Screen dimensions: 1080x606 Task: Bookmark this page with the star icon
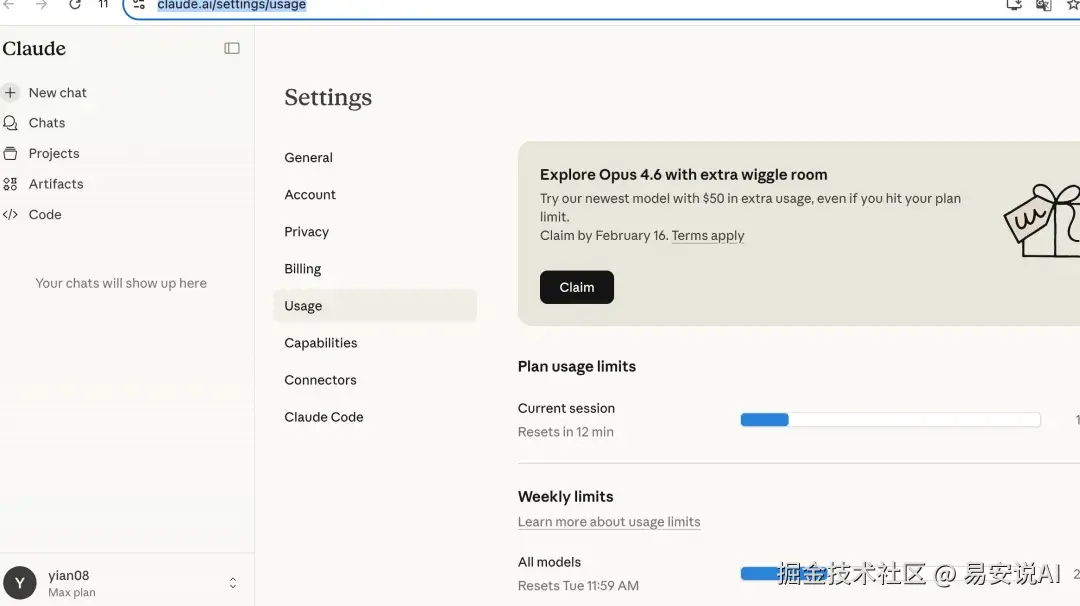(x=1073, y=5)
